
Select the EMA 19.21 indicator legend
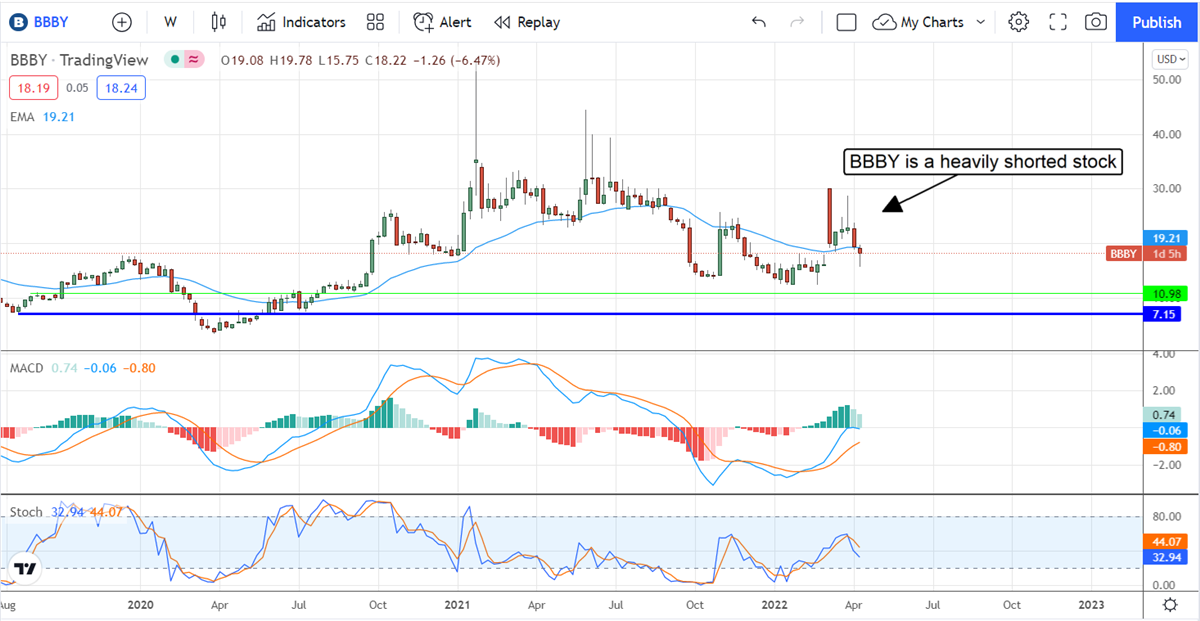point(42,117)
